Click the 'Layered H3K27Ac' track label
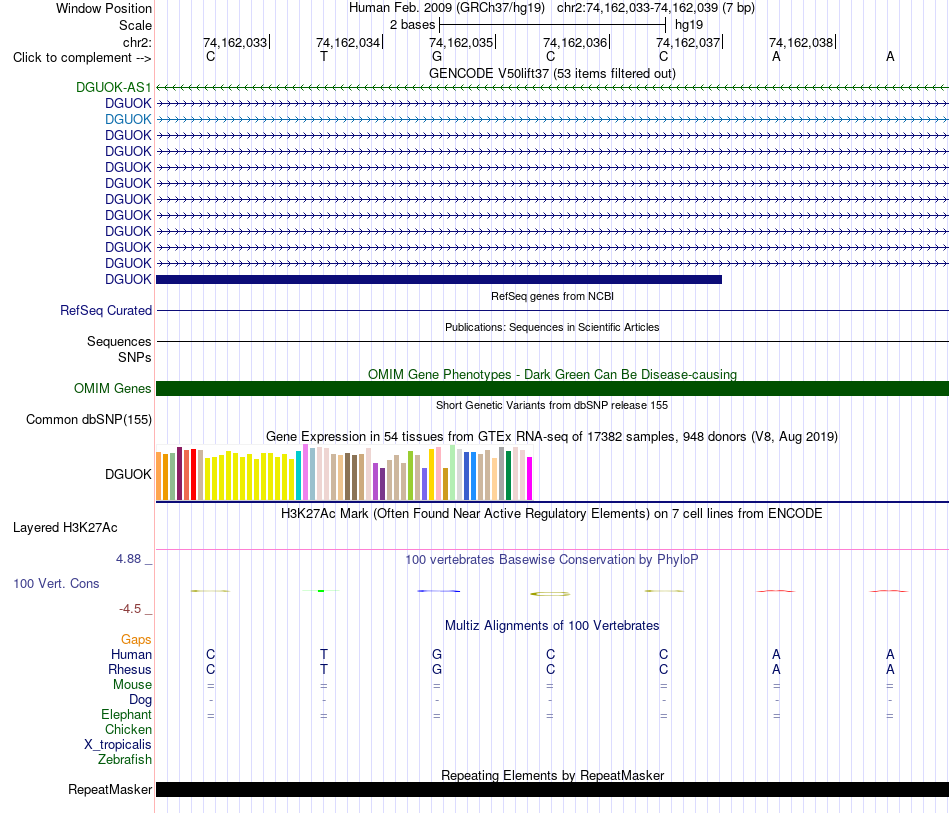Viewport: 950px width, 813px height. 65,528
